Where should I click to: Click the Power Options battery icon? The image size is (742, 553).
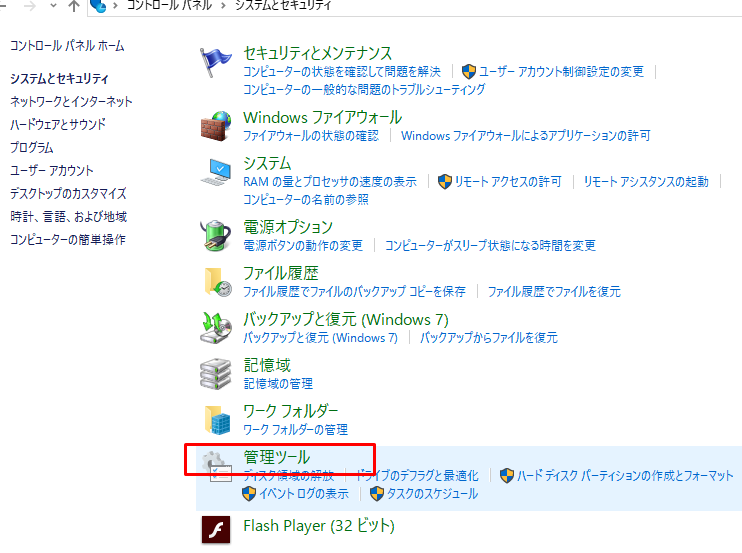(215, 235)
